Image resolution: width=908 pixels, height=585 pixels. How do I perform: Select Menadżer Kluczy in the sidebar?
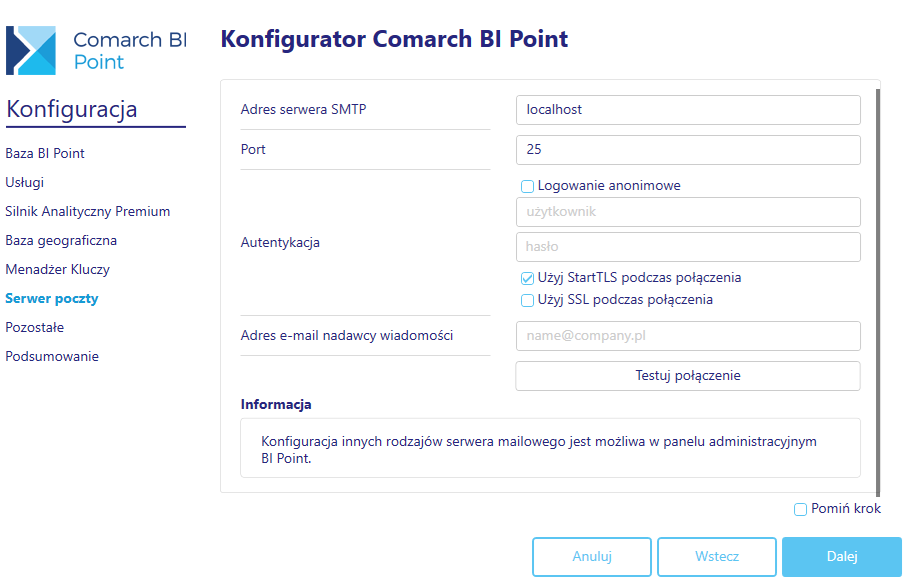pyautogui.click(x=57, y=269)
